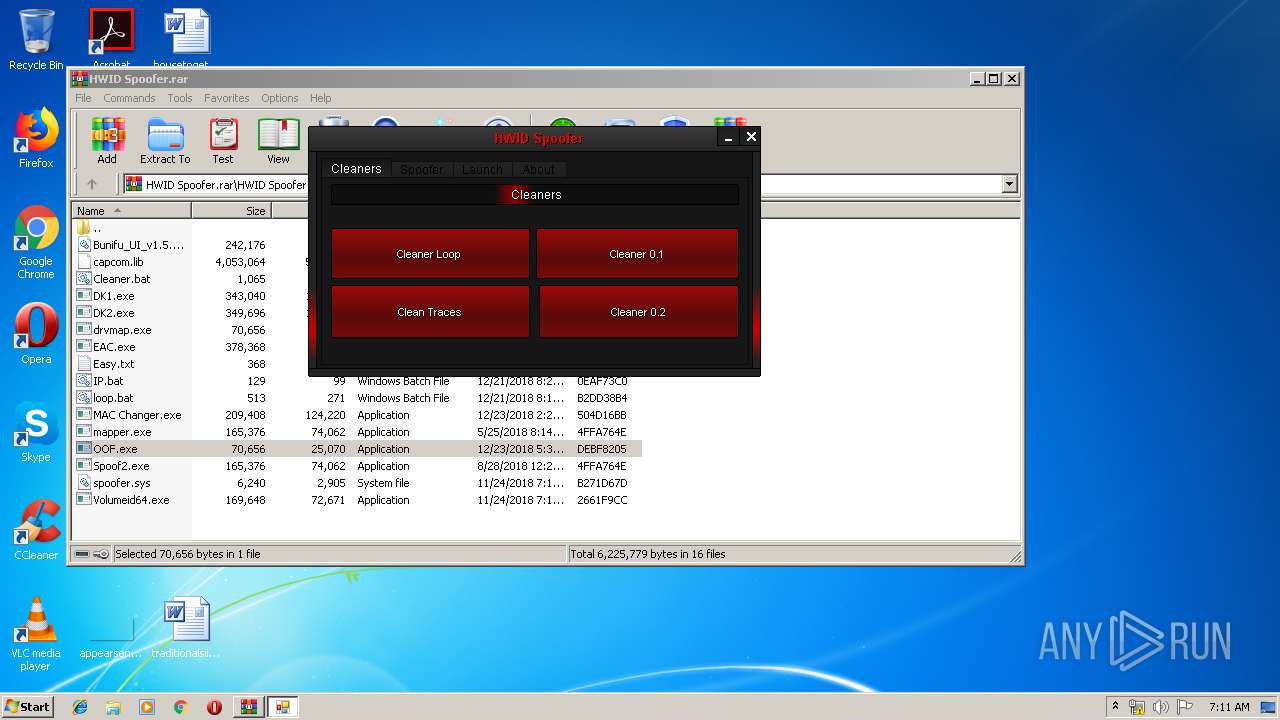Open Acrobat Reader desktop shortcut
Screen dimensions: 1280x720
click(112, 38)
